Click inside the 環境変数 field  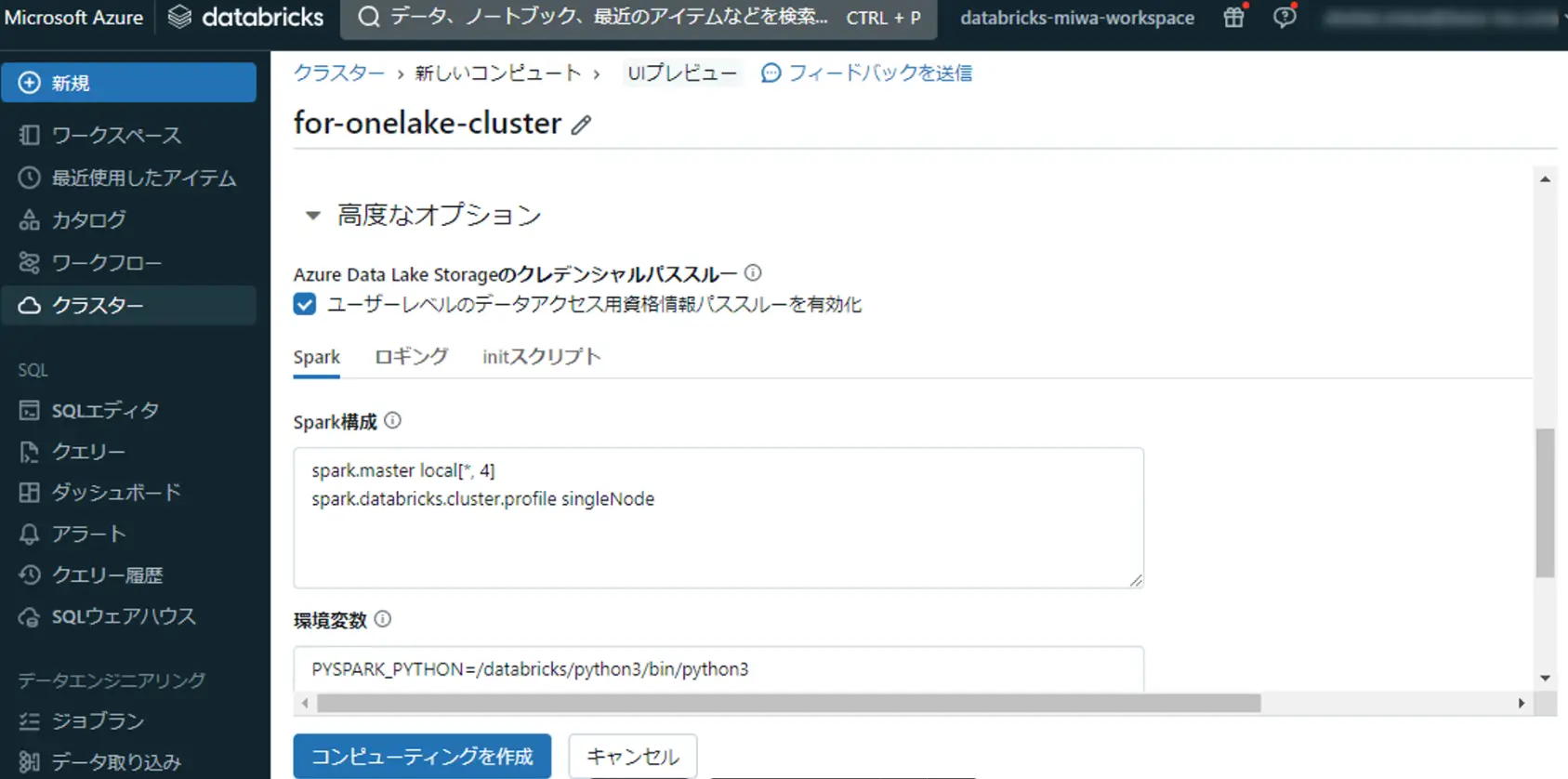[718, 669]
